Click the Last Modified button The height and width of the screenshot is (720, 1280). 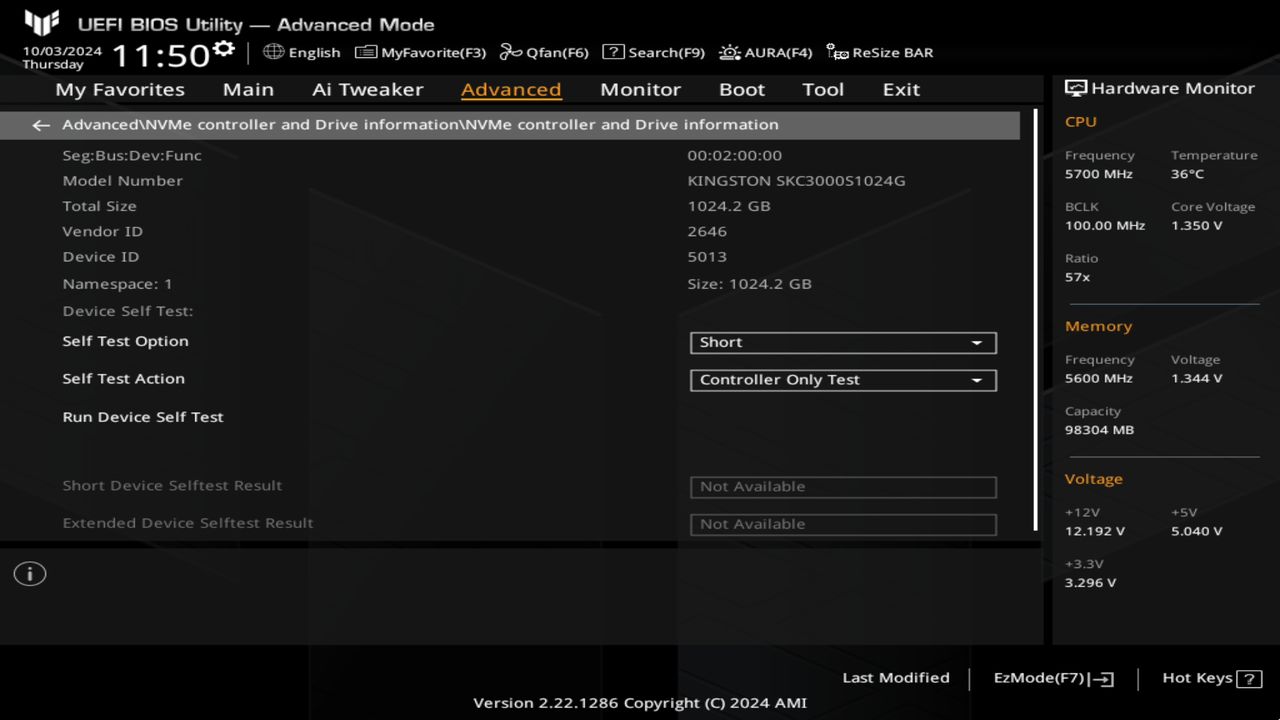click(x=896, y=678)
